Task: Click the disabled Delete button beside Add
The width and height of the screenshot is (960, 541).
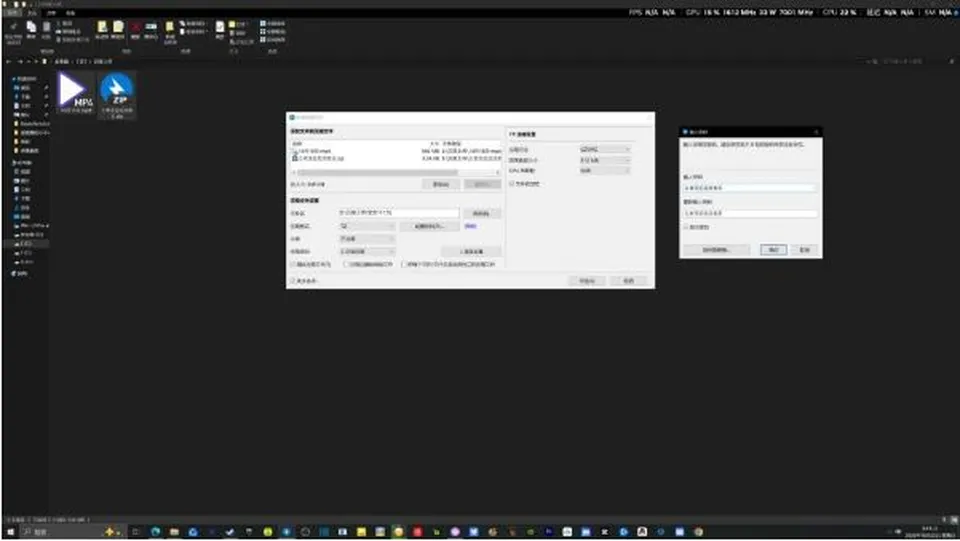Action: click(x=482, y=184)
